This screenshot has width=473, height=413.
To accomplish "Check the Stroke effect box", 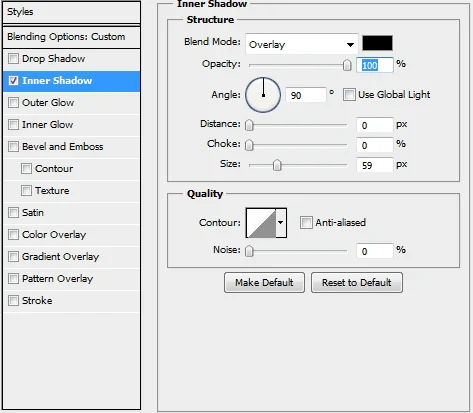I will click(13, 301).
